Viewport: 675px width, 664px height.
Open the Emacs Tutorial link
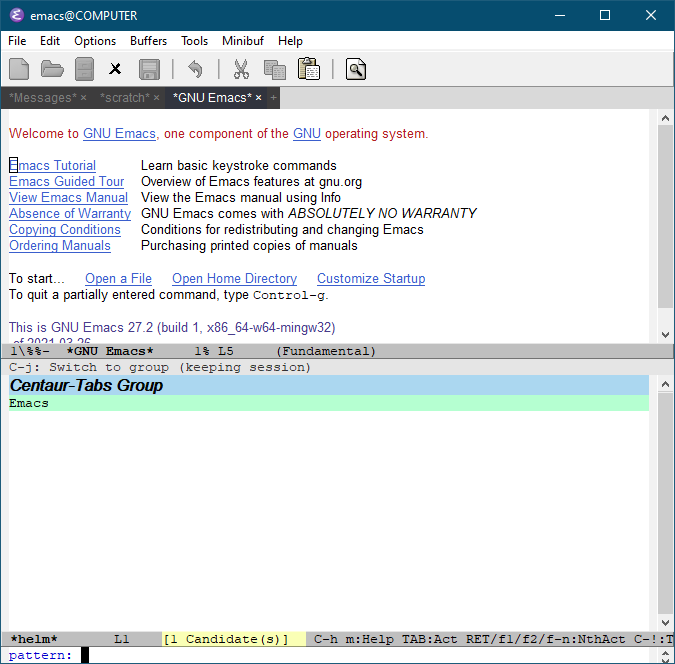click(x=53, y=165)
